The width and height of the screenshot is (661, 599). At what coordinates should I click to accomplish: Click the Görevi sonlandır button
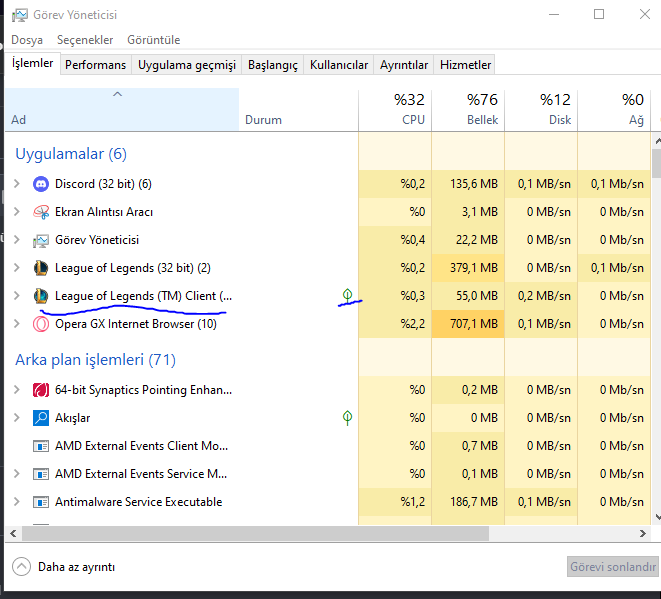pyautogui.click(x=613, y=567)
